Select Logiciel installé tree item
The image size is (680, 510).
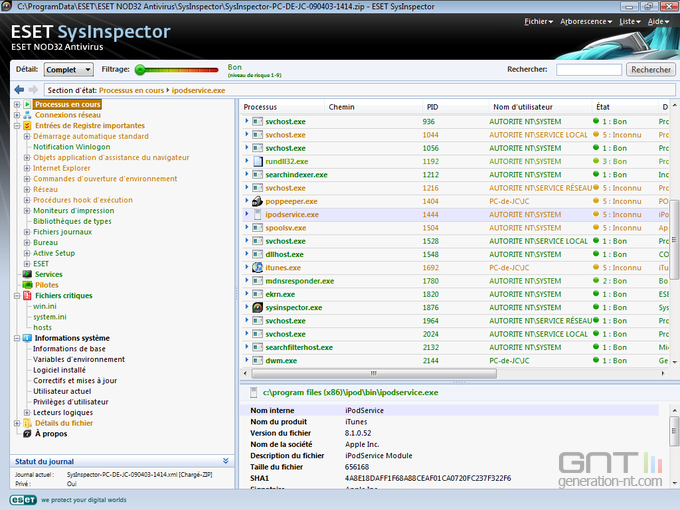coord(59,370)
